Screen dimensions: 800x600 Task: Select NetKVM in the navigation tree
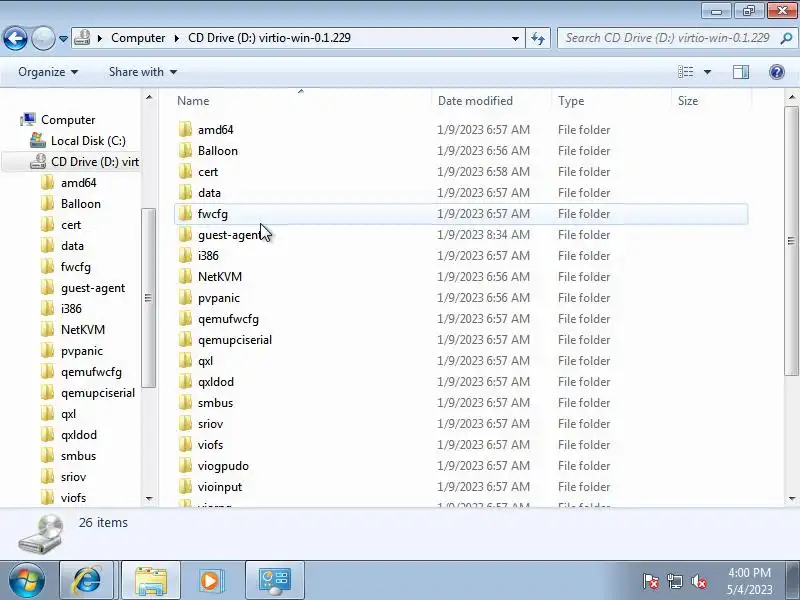83,330
